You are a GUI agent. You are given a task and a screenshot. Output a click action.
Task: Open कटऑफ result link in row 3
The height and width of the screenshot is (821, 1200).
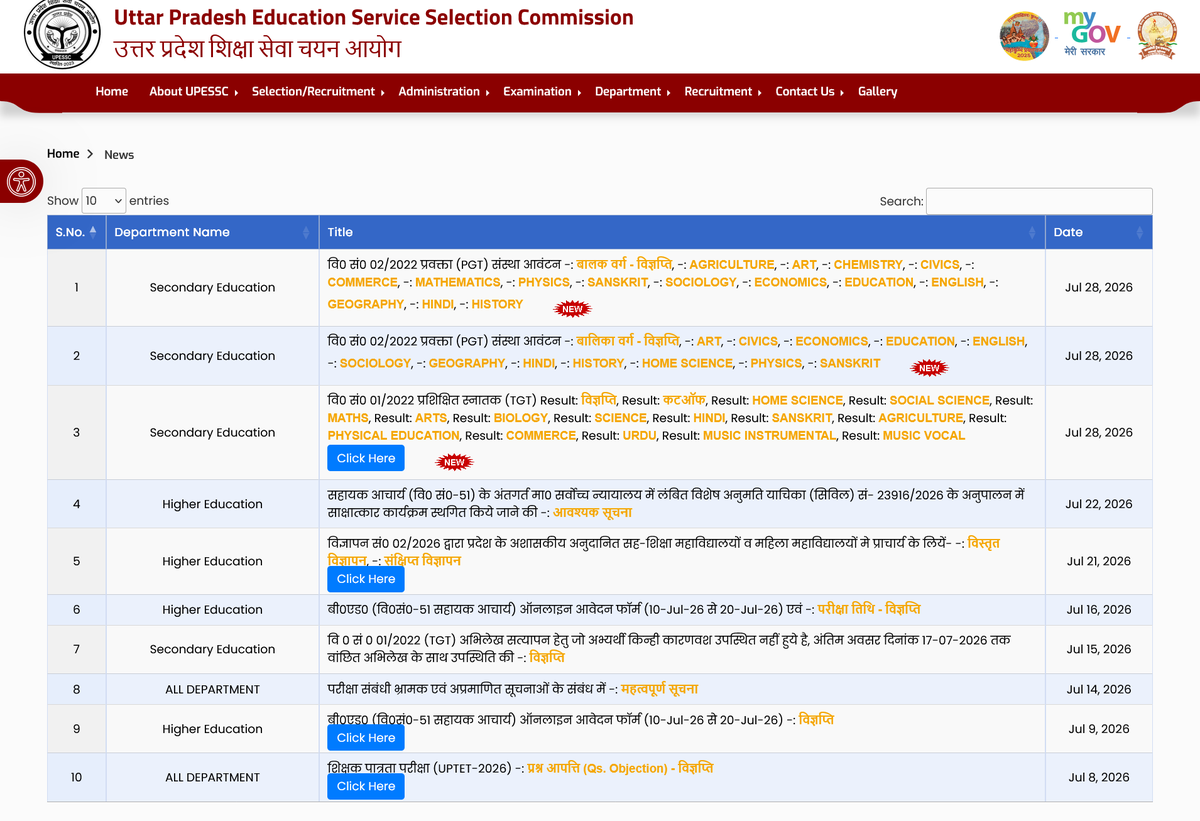pos(684,400)
